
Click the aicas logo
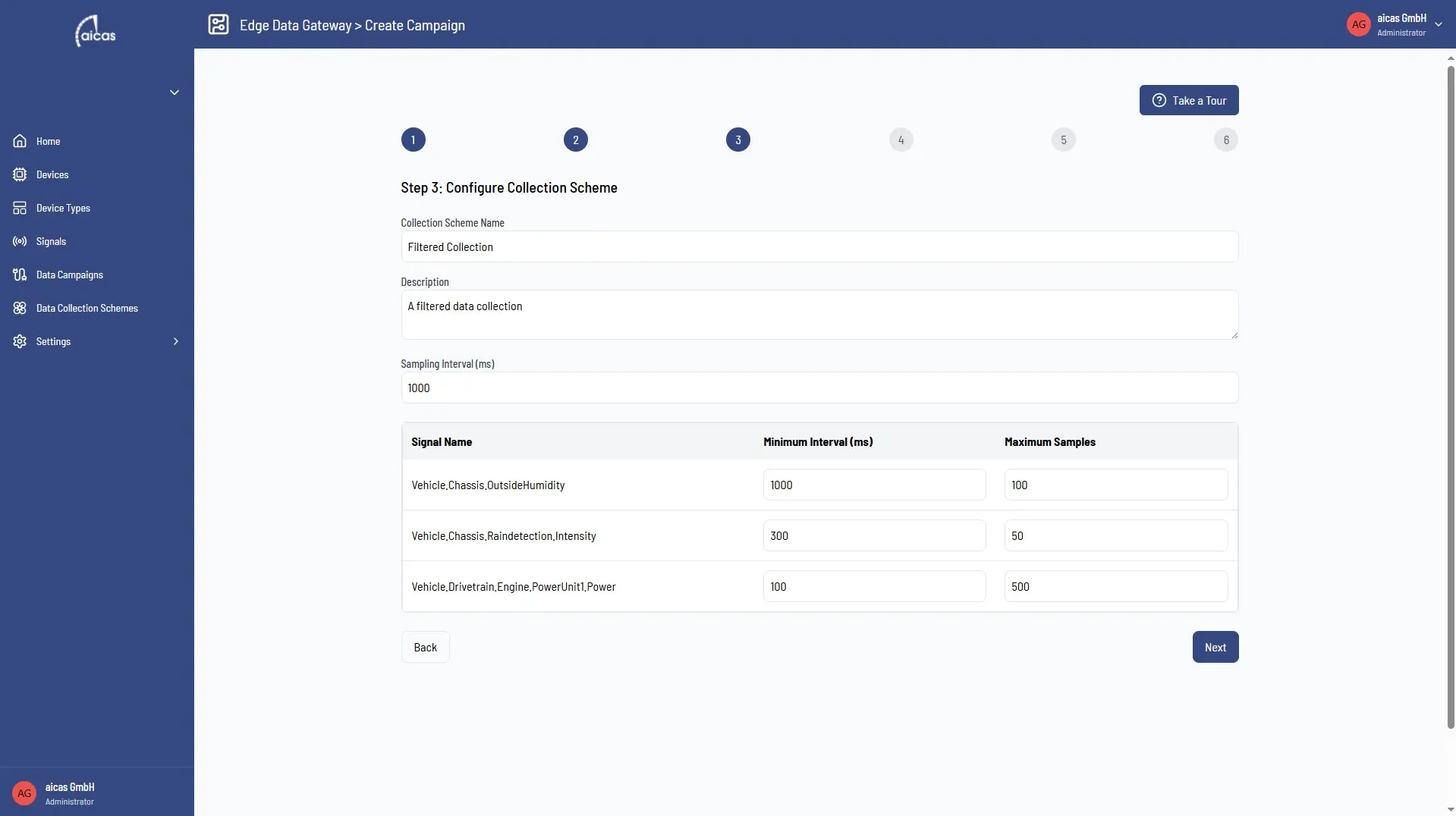[96, 31]
